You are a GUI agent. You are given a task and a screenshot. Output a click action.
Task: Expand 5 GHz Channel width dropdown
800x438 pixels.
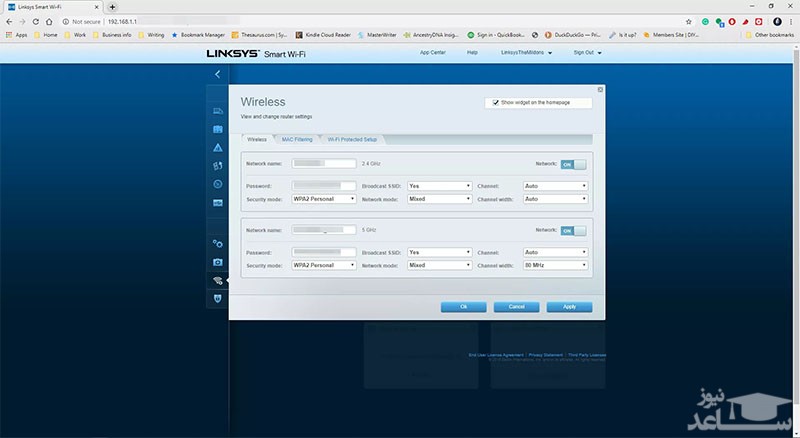(555, 265)
